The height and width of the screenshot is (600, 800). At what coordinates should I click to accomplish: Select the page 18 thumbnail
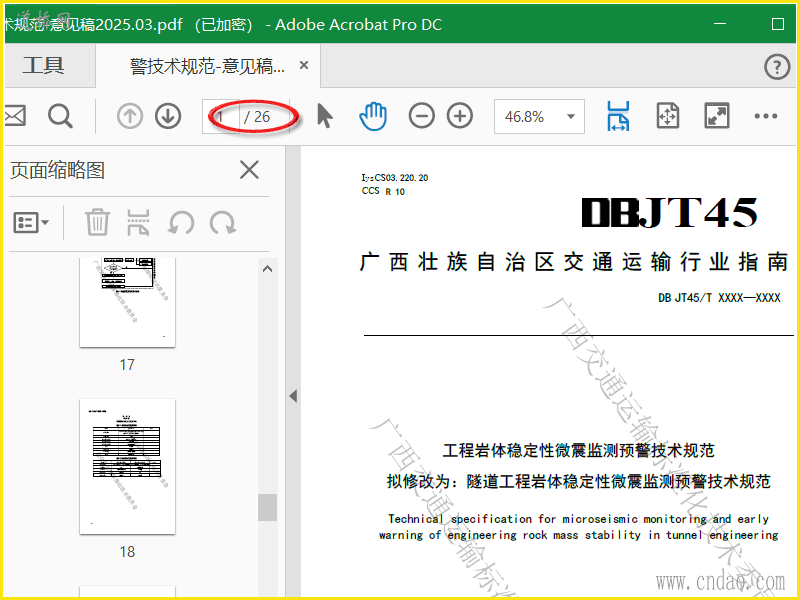click(127, 467)
